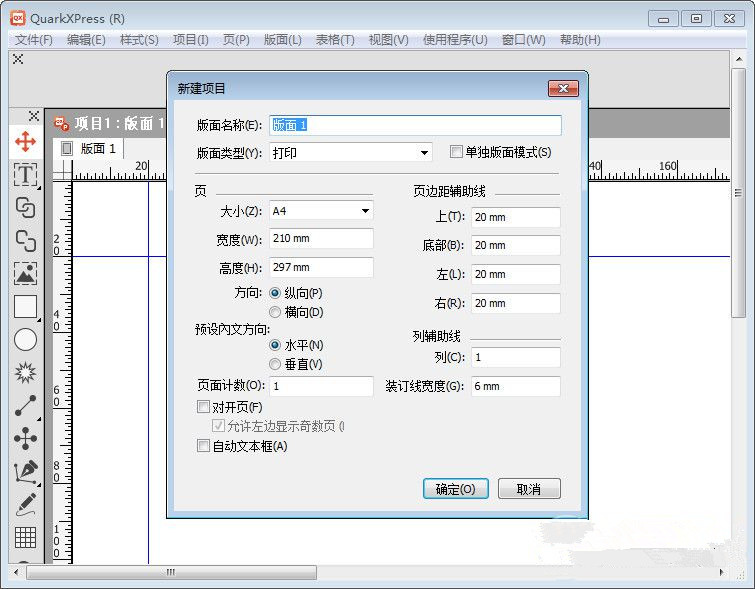Image resolution: width=755 pixels, height=589 pixels.
Task: Select 横向 landscape orientation
Action: (275, 312)
